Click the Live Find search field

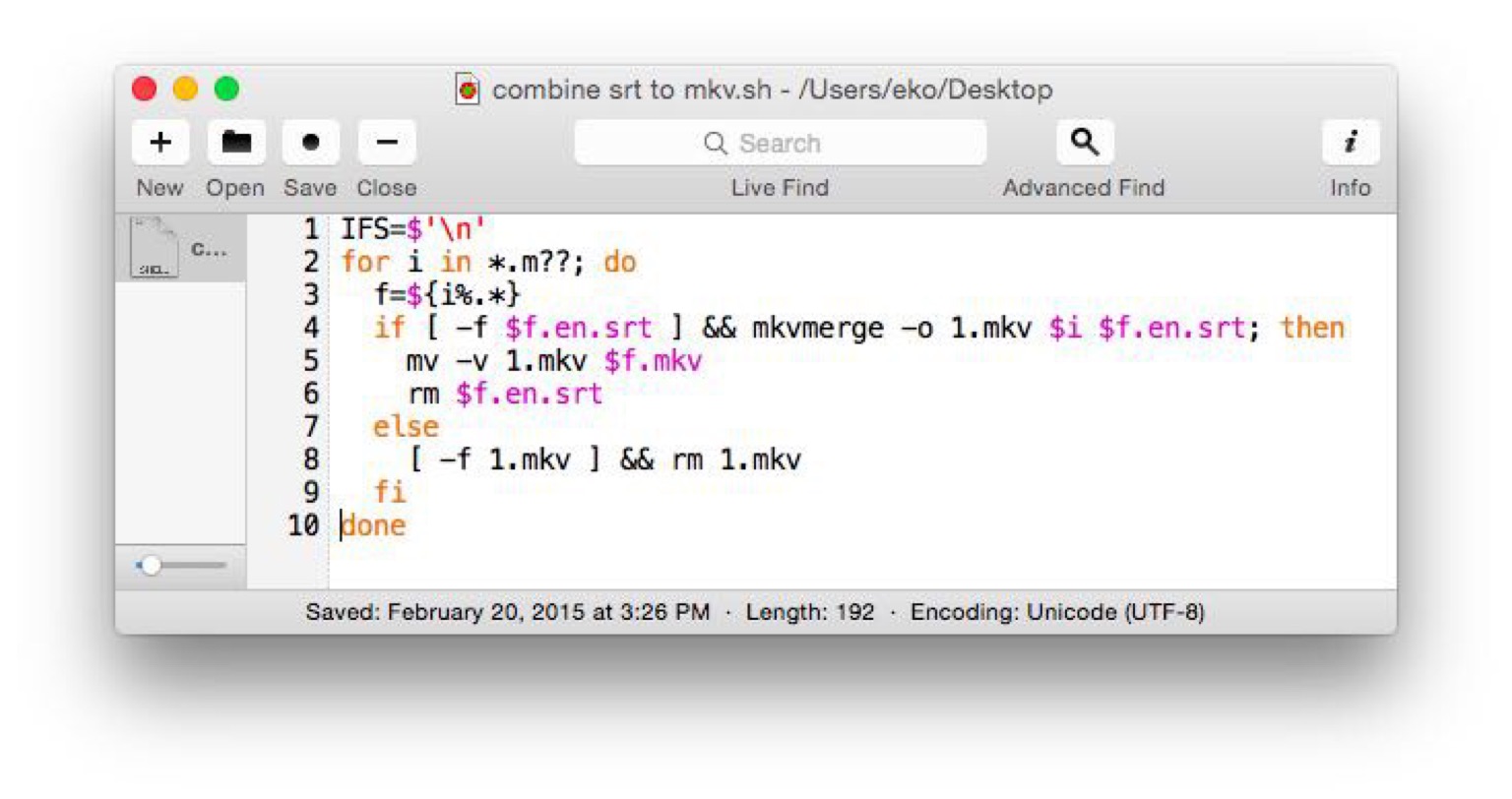780,143
